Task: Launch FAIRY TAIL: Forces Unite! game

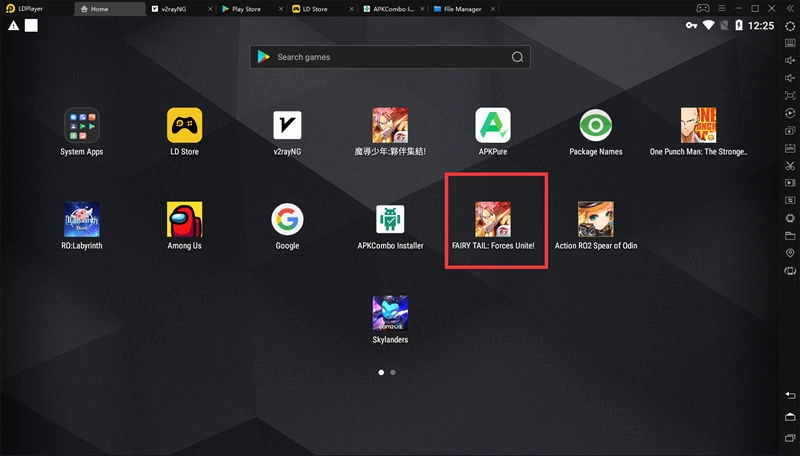Action: 493,219
